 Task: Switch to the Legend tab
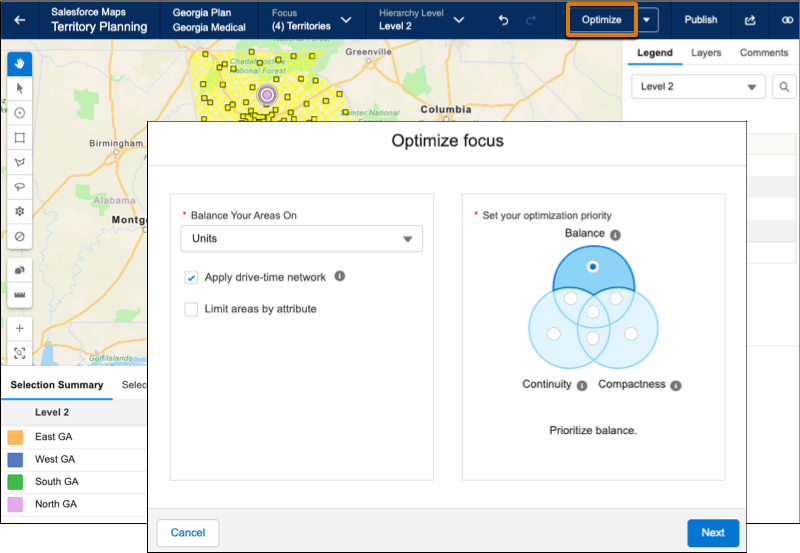tap(655, 53)
